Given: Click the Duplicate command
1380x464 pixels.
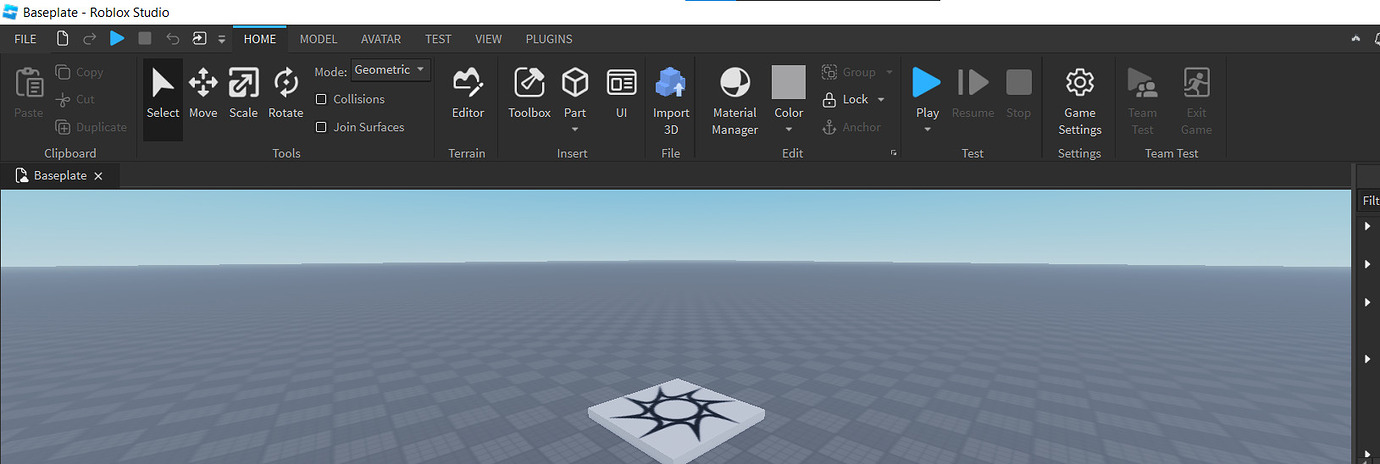Looking at the screenshot, I should 91,127.
